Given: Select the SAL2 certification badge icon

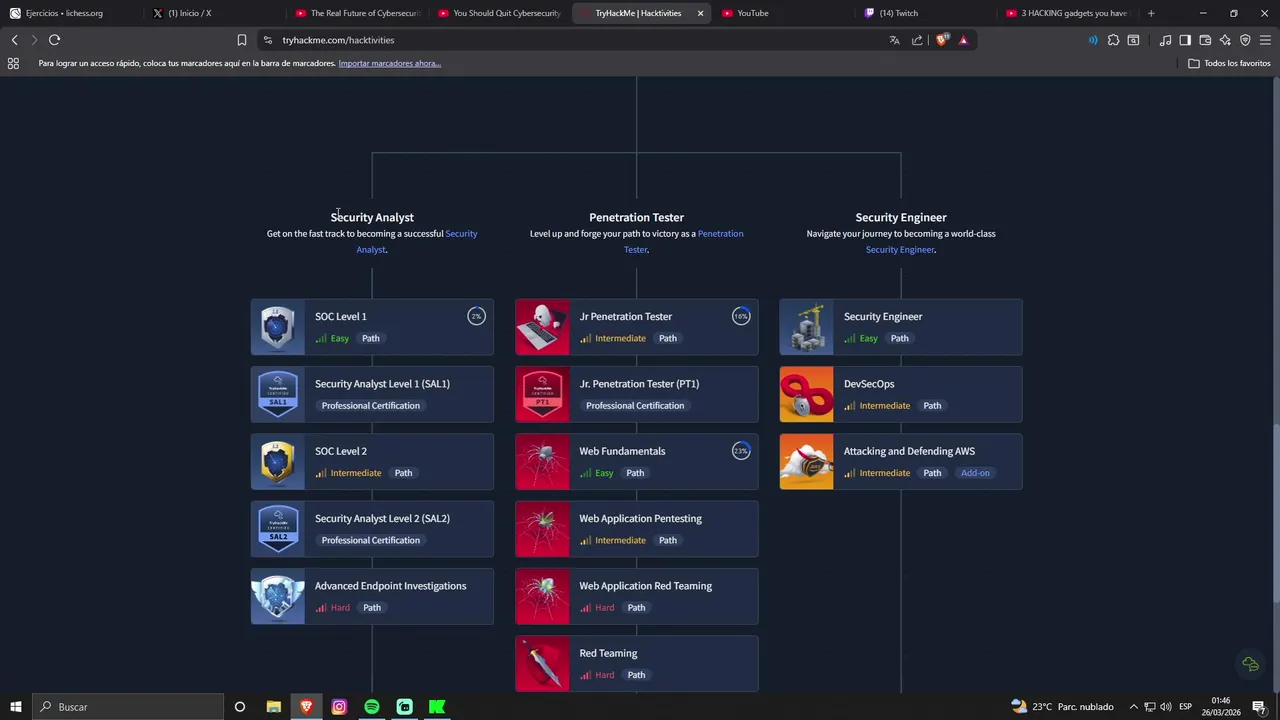Looking at the screenshot, I should 278,529.
